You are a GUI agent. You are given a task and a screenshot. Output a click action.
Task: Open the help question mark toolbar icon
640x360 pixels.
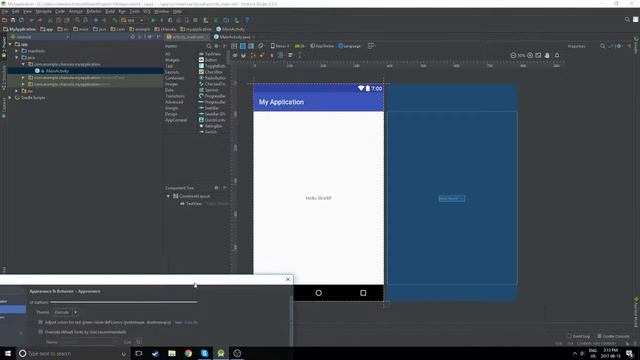247,20
